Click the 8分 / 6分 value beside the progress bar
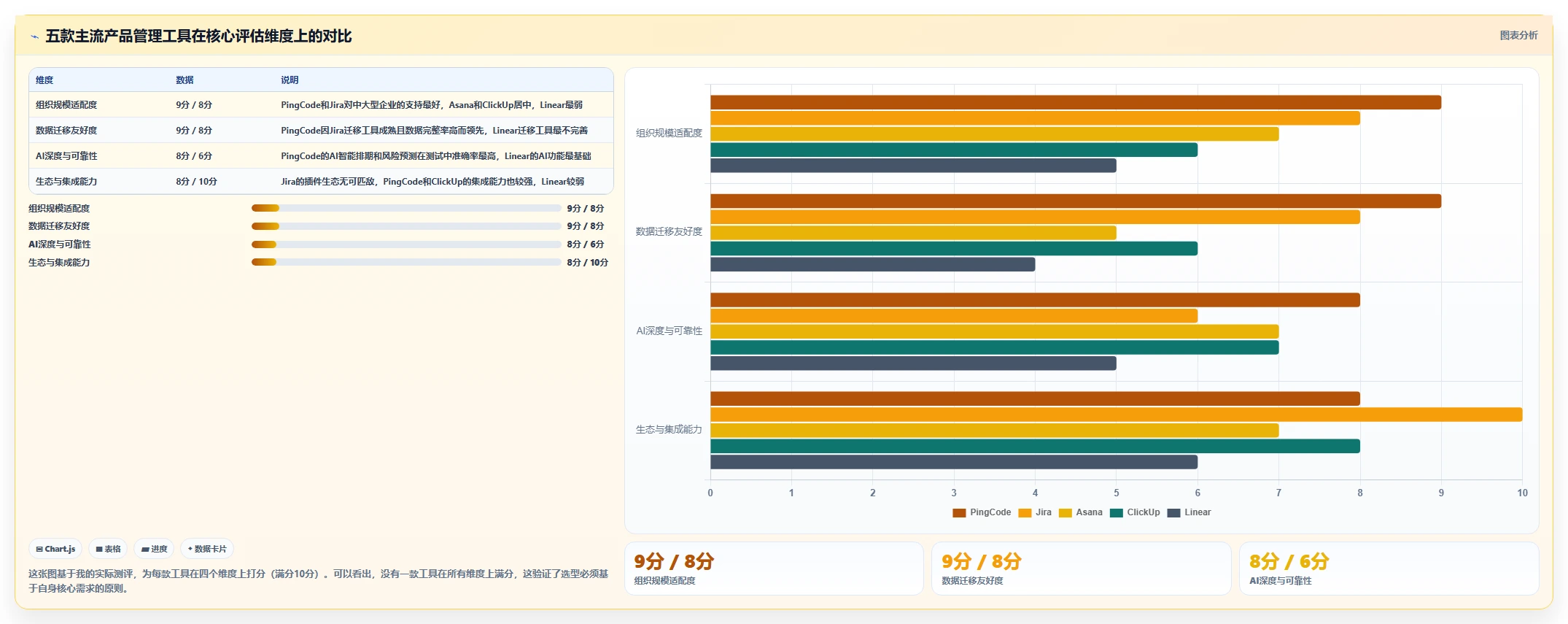 pos(586,244)
